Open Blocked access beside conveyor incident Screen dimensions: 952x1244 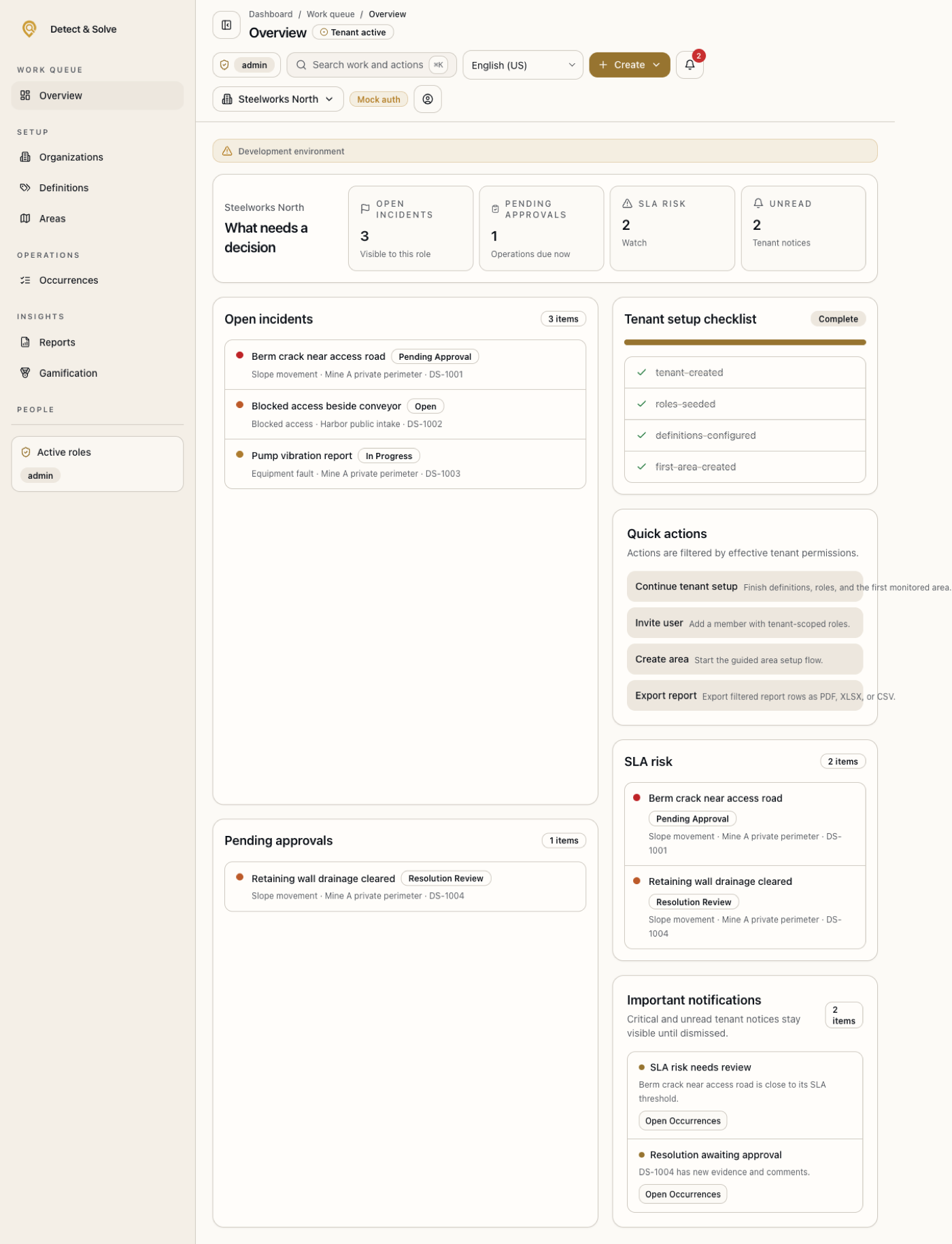(x=405, y=414)
